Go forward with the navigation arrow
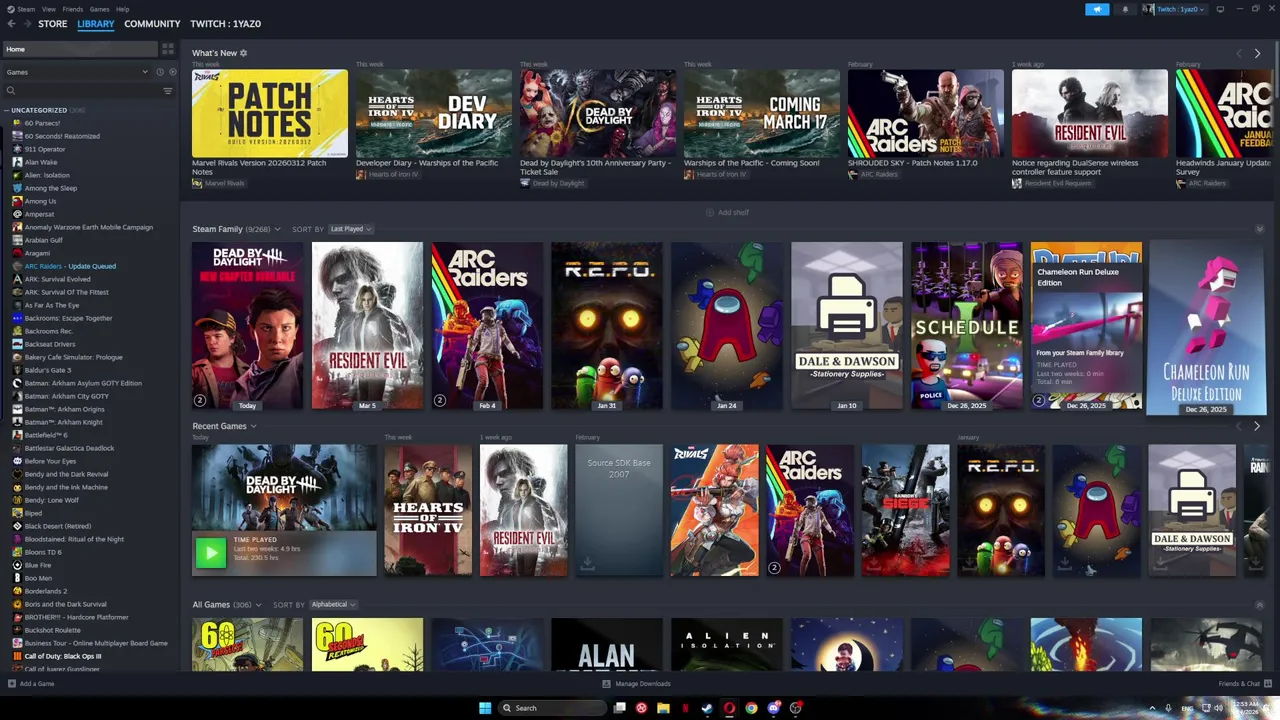This screenshot has width=1280, height=720. click(x=27, y=24)
